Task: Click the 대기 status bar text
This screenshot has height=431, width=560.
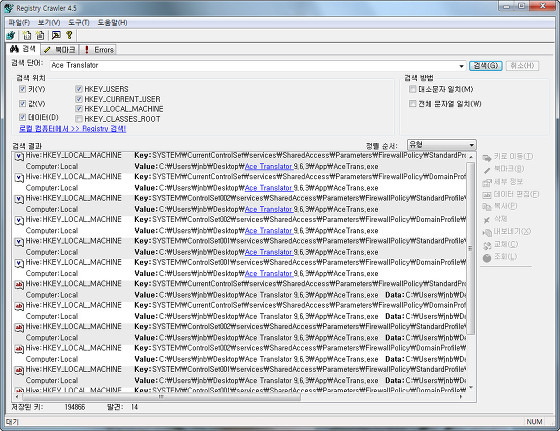Action: 12,422
